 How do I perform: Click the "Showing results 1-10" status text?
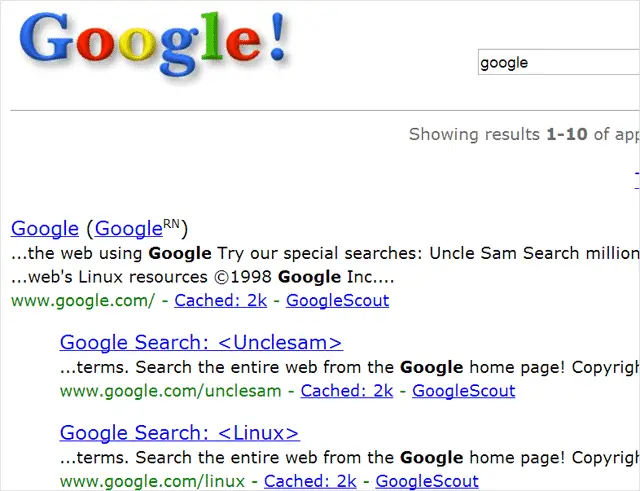click(x=498, y=134)
